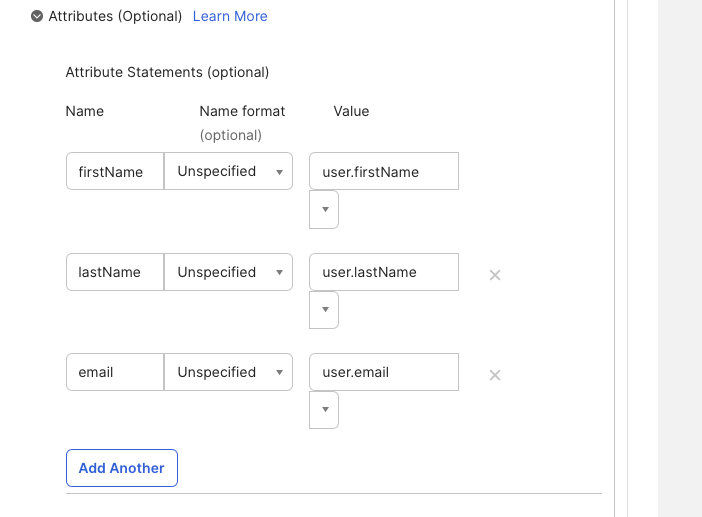This screenshot has height=517, width=702.
Task: Open Name format dropdown for firstName row
Action: tap(228, 171)
